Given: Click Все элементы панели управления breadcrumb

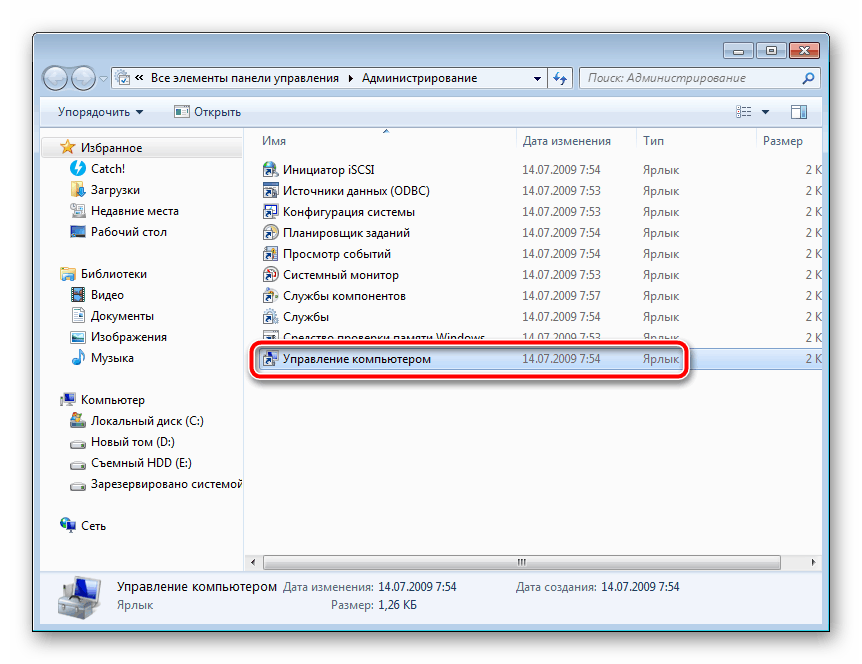Looking at the screenshot, I should click(x=243, y=78).
